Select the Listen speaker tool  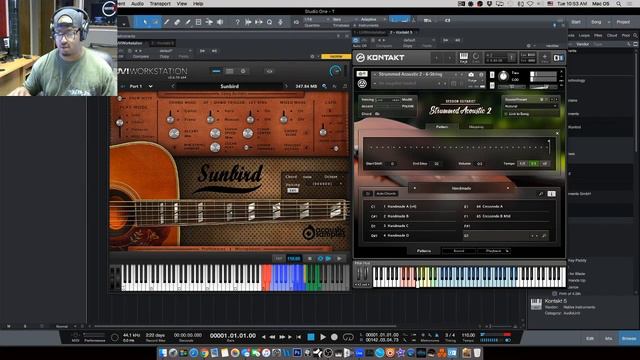click(220, 22)
